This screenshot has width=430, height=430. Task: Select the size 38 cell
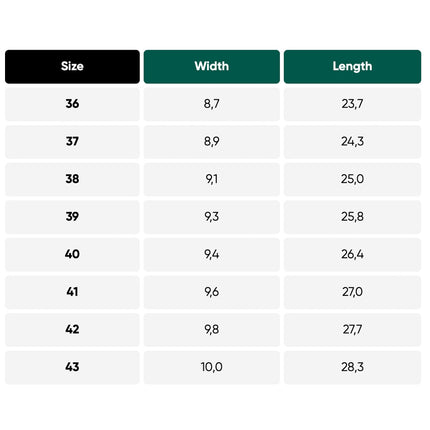click(72, 180)
